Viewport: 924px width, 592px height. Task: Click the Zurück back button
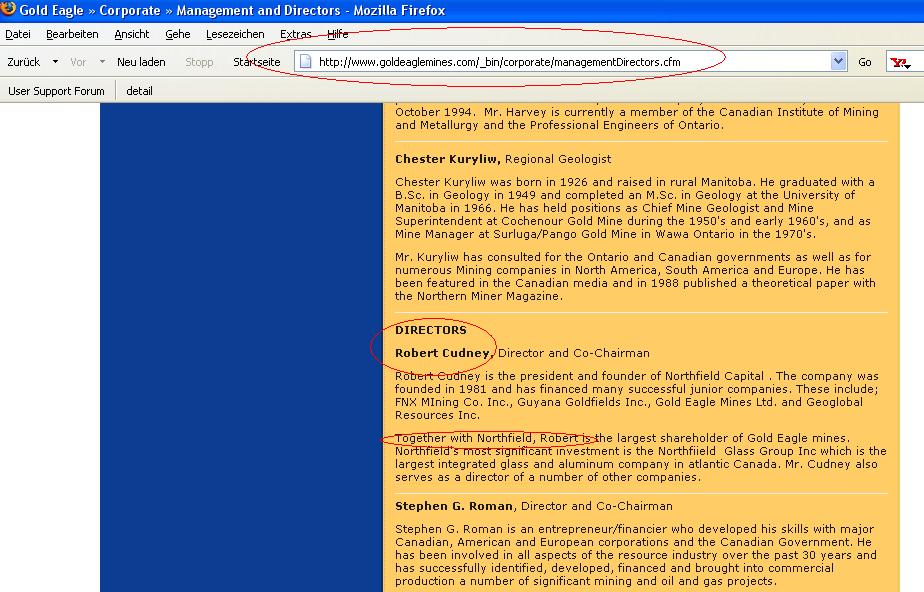click(x=24, y=62)
